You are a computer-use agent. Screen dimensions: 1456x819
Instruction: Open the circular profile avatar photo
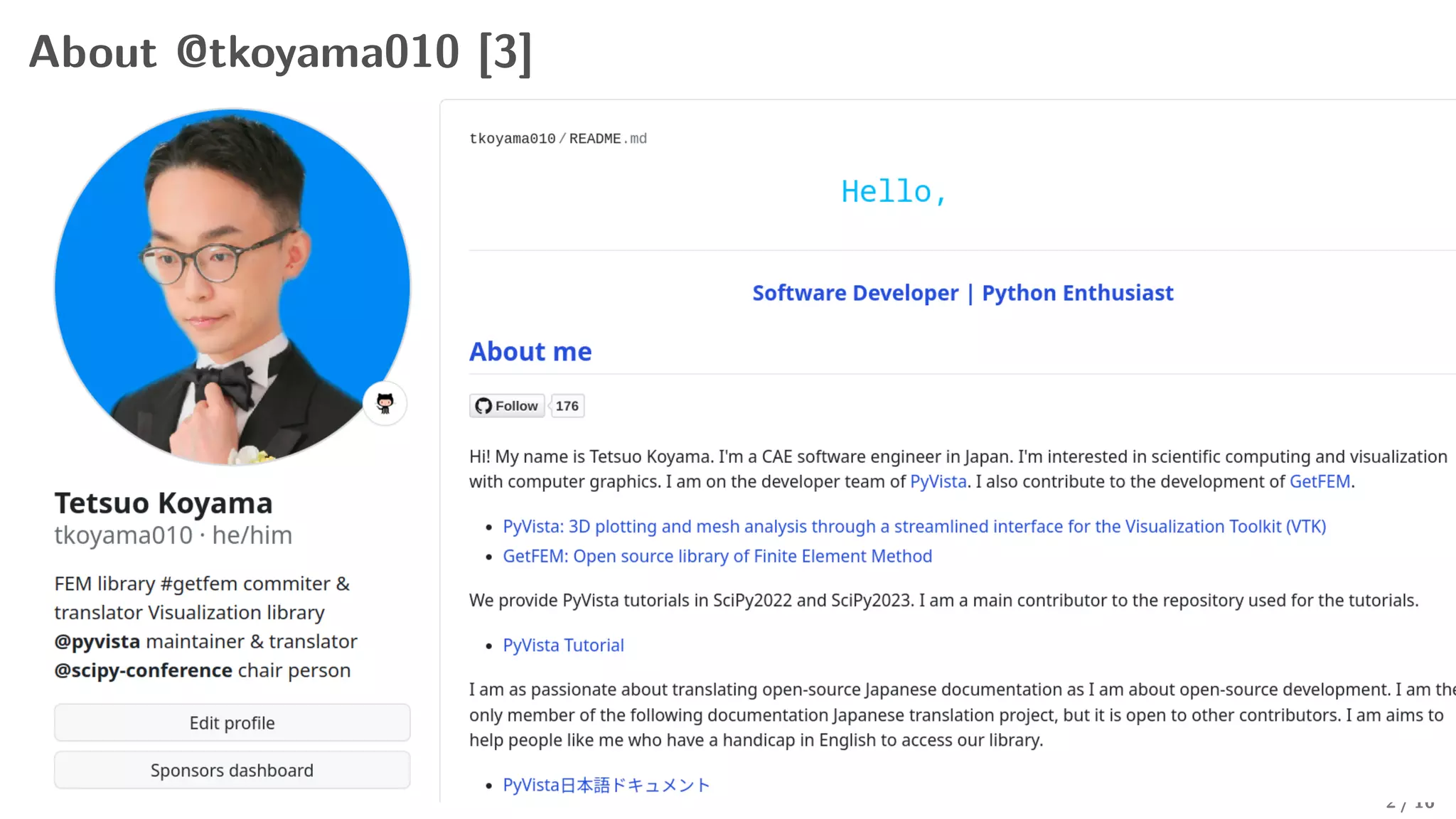pos(232,287)
